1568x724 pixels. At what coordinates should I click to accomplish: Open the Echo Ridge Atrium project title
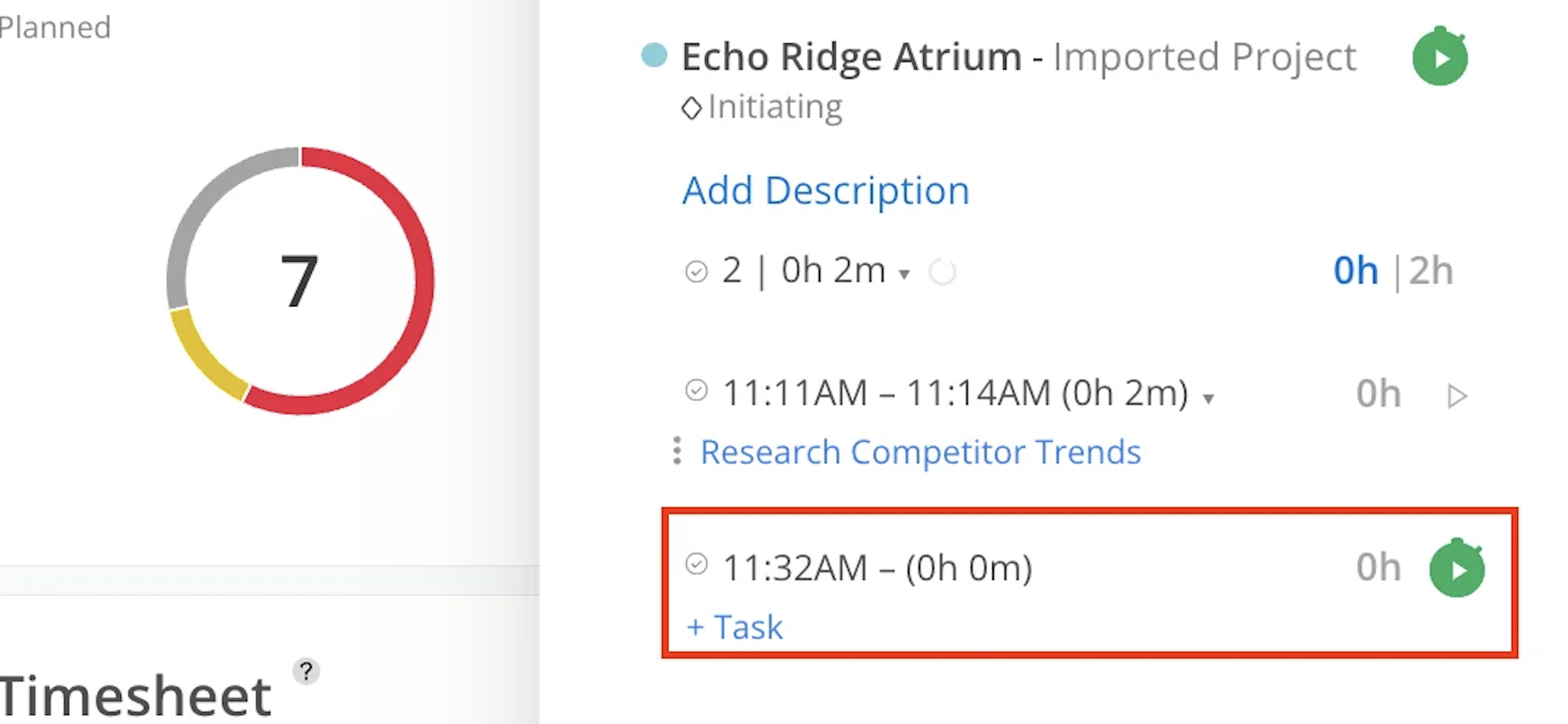point(851,57)
